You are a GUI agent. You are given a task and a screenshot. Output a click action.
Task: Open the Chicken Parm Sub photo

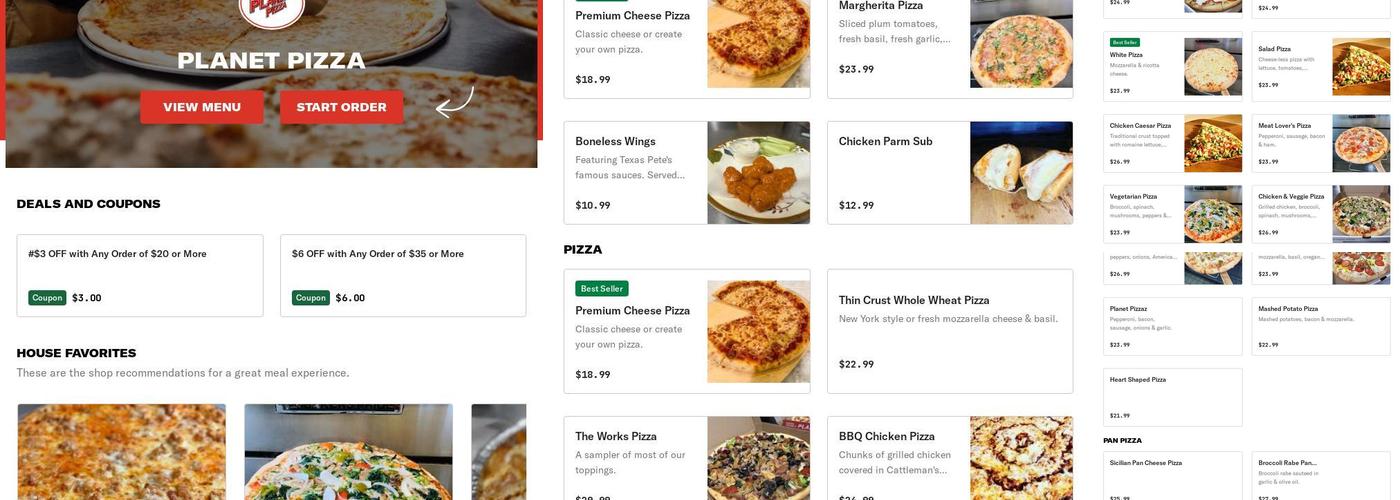point(1021,173)
